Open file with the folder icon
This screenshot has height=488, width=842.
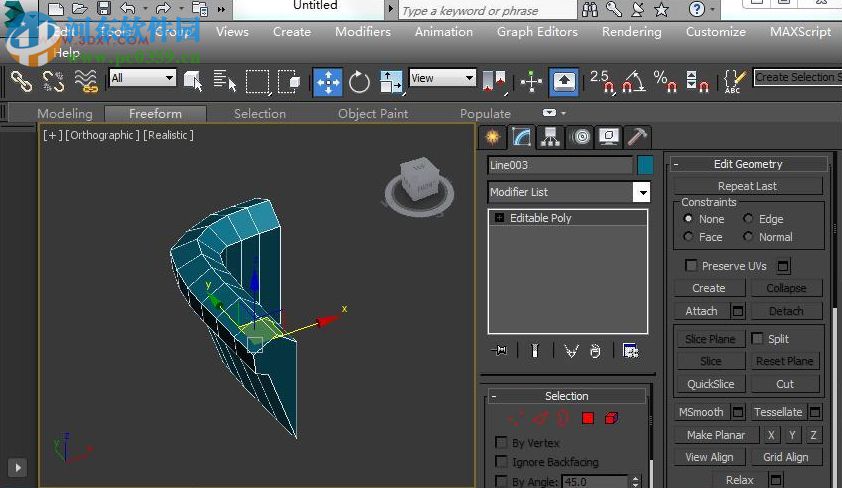79,9
